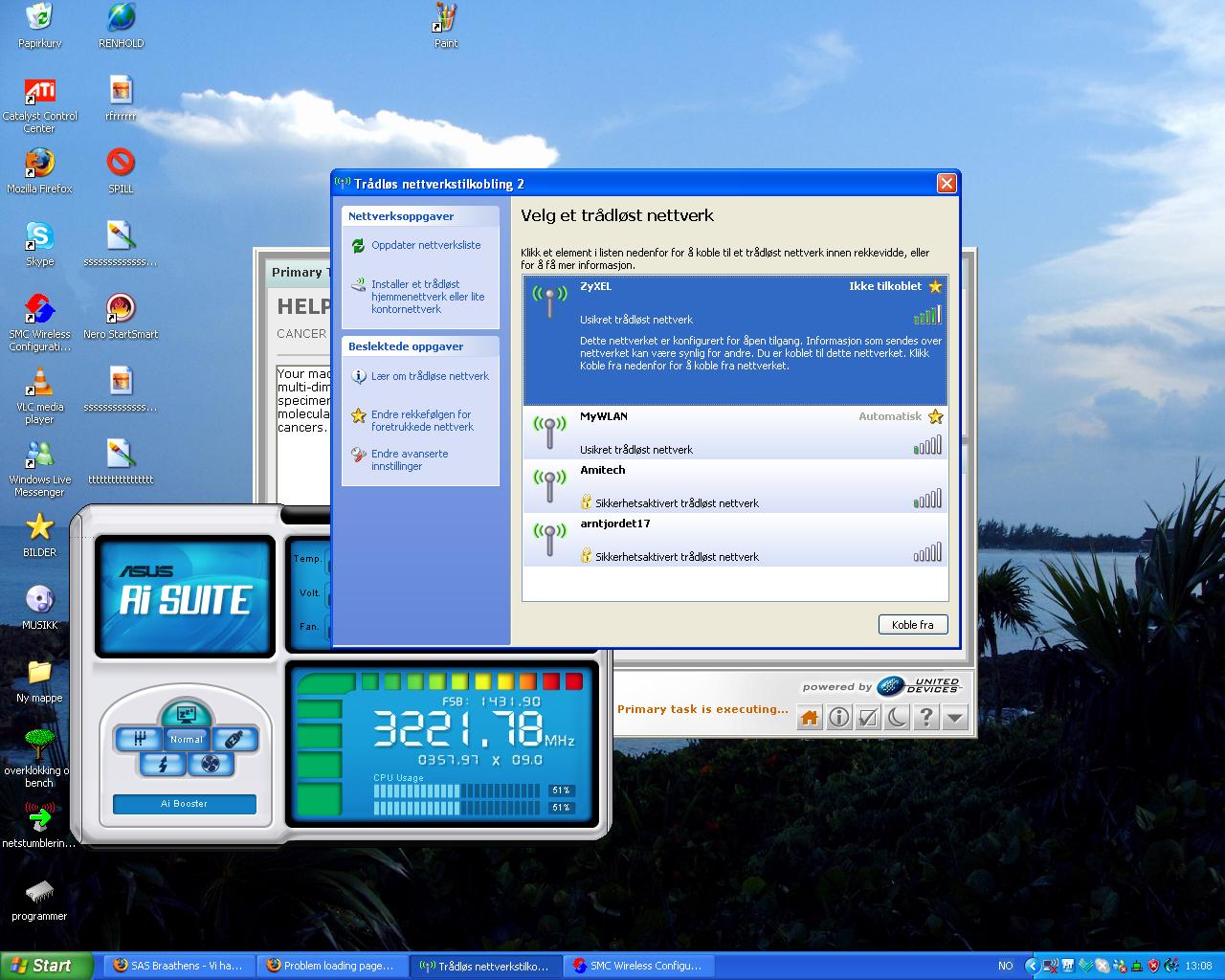This screenshot has width=1225, height=980.
Task: Expand hidden system tray icons arrow
Action: point(1033,966)
